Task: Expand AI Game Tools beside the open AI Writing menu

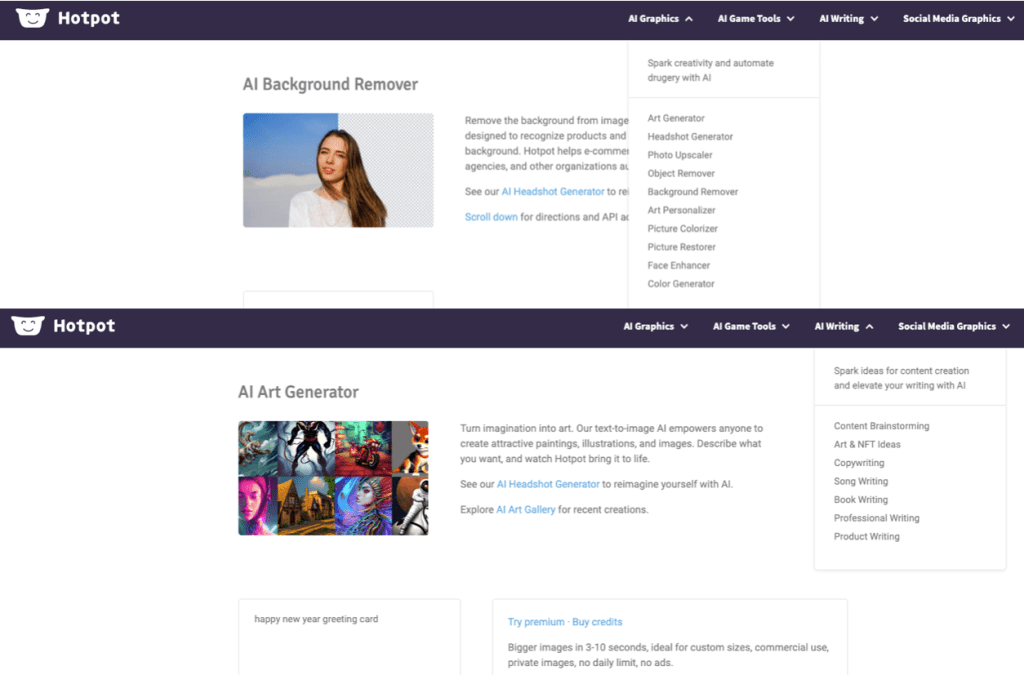Action: point(751,326)
